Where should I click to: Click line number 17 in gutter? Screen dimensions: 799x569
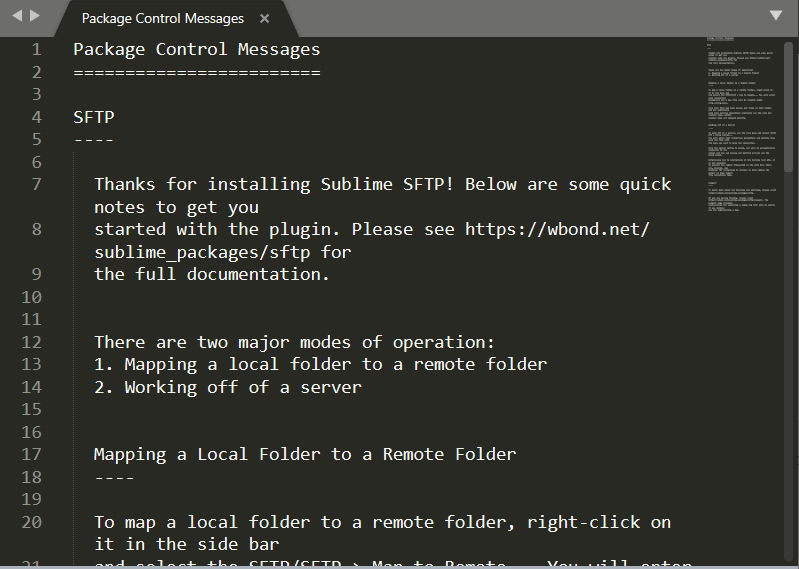pyautogui.click(x=31, y=454)
